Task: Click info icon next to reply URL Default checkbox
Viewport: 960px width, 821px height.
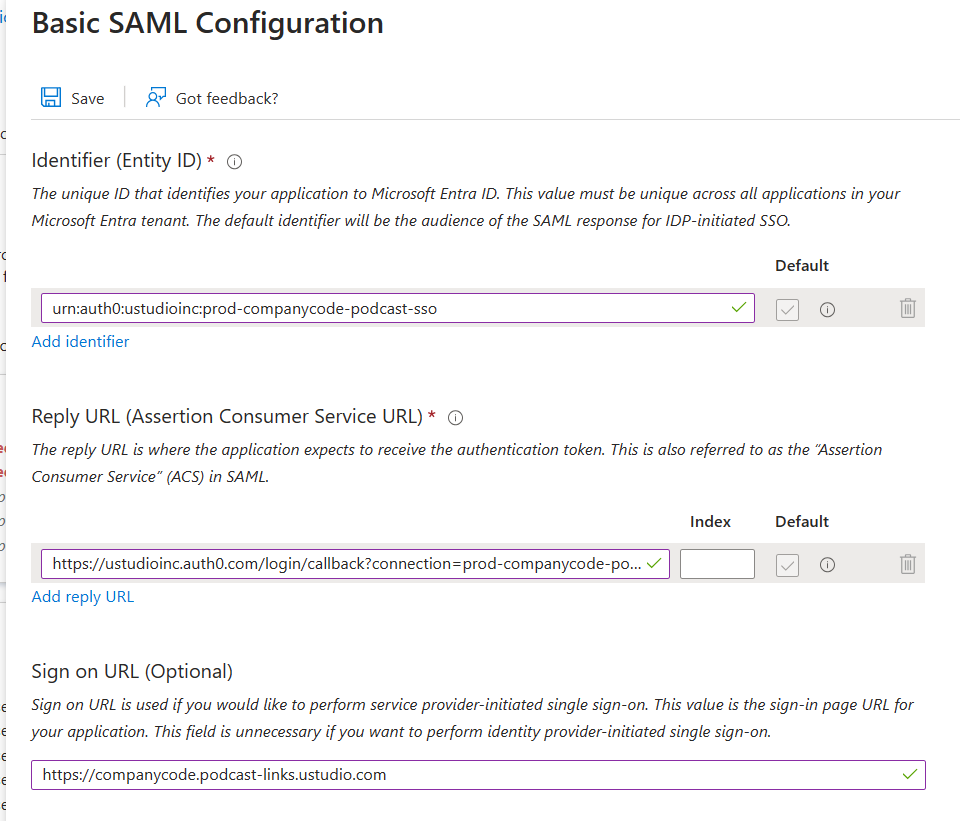Action: coord(827,564)
